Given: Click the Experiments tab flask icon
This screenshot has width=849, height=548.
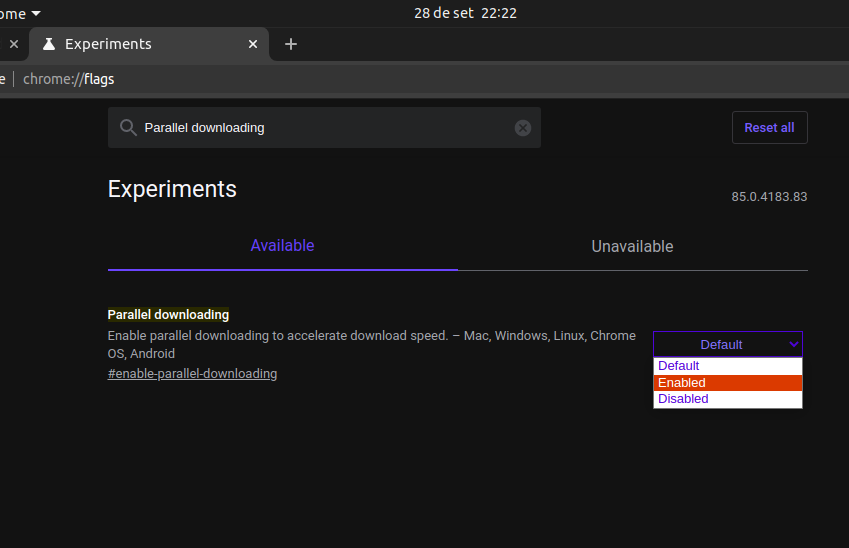Looking at the screenshot, I should tap(49, 44).
